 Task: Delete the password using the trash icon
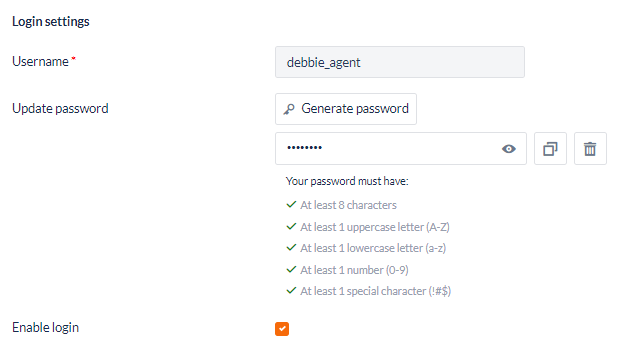tap(590, 149)
